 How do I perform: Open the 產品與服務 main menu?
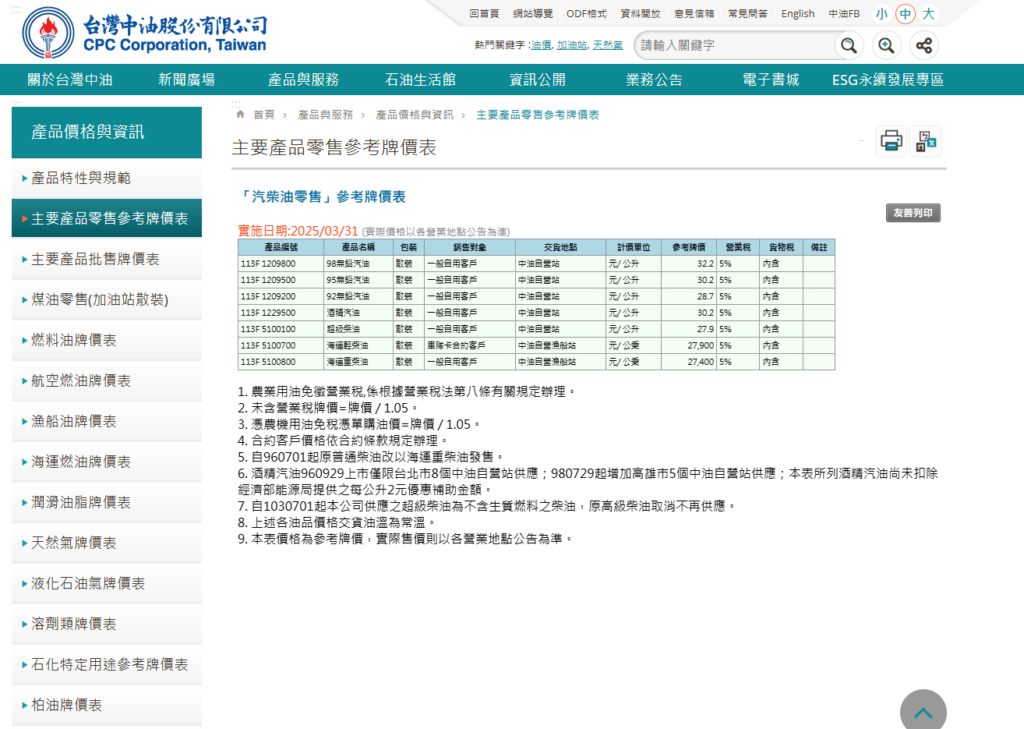click(x=303, y=80)
